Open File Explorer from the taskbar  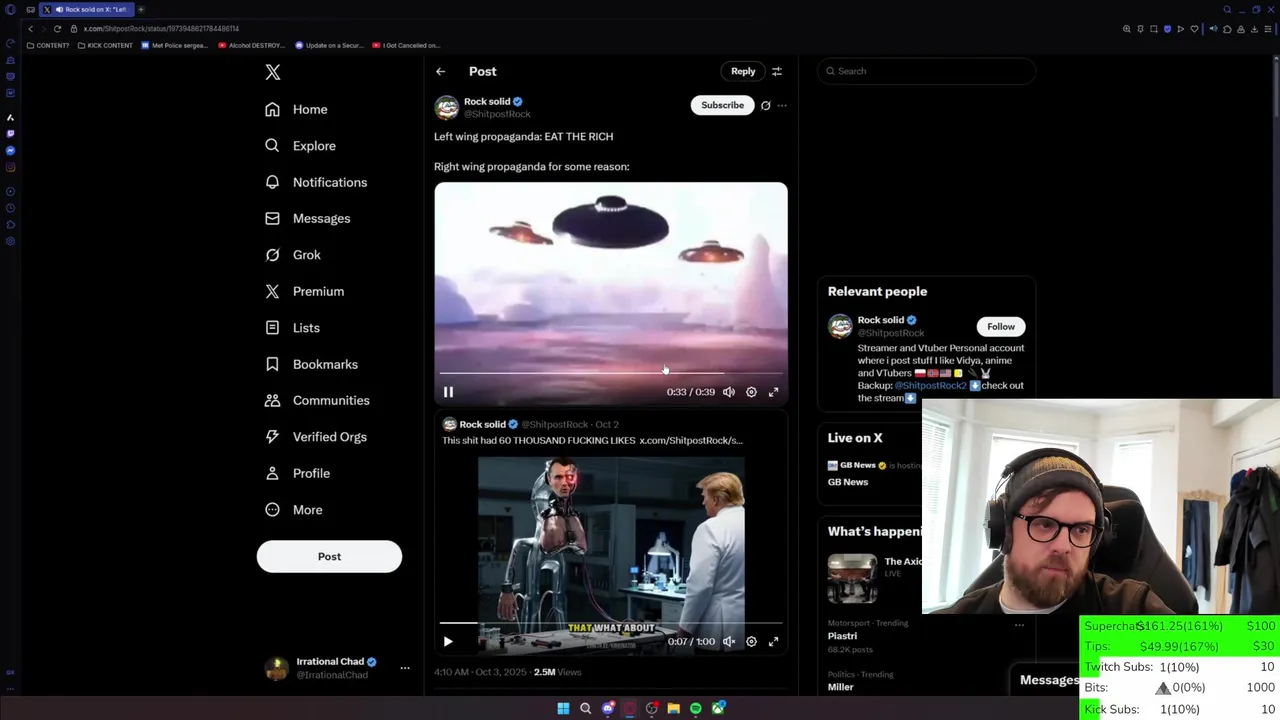(x=674, y=708)
